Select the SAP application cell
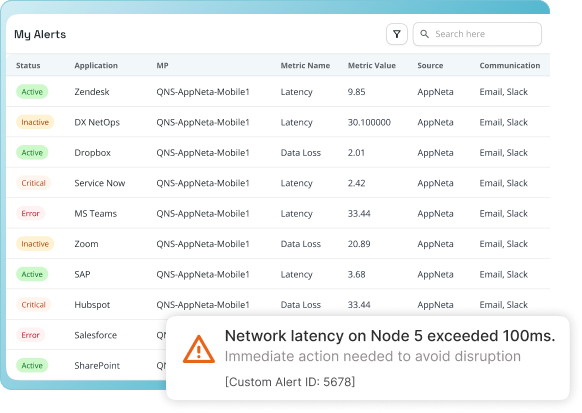The height and width of the screenshot is (413, 582). click(x=82, y=274)
